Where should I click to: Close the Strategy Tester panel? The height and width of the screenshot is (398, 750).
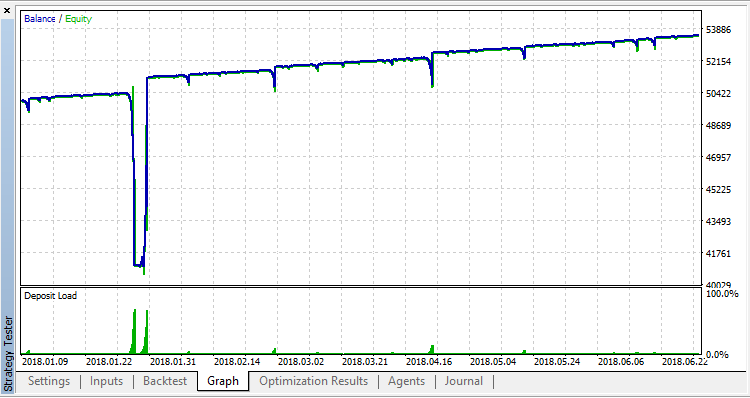7,10
